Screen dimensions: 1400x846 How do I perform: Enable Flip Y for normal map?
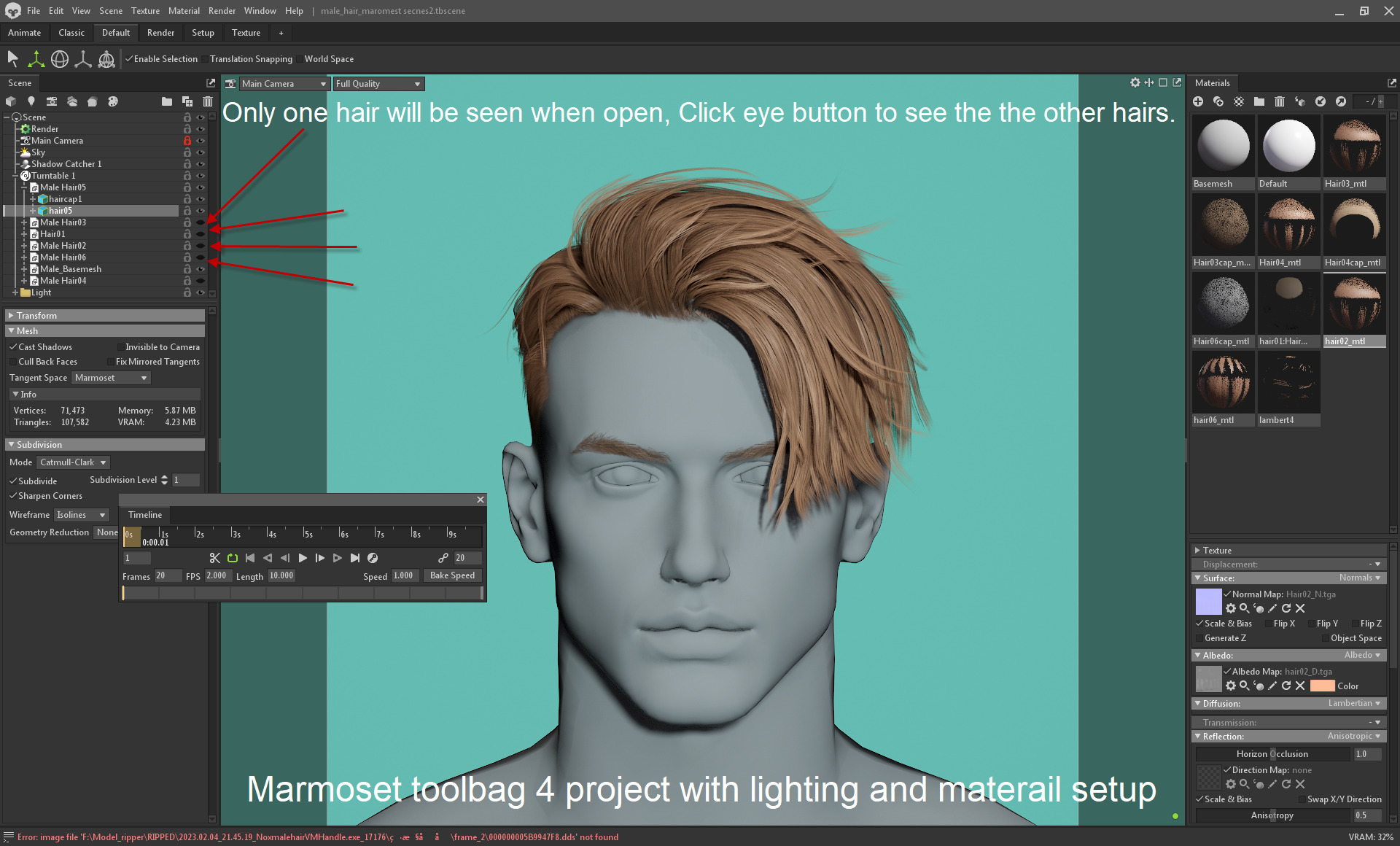[x=1312, y=624]
